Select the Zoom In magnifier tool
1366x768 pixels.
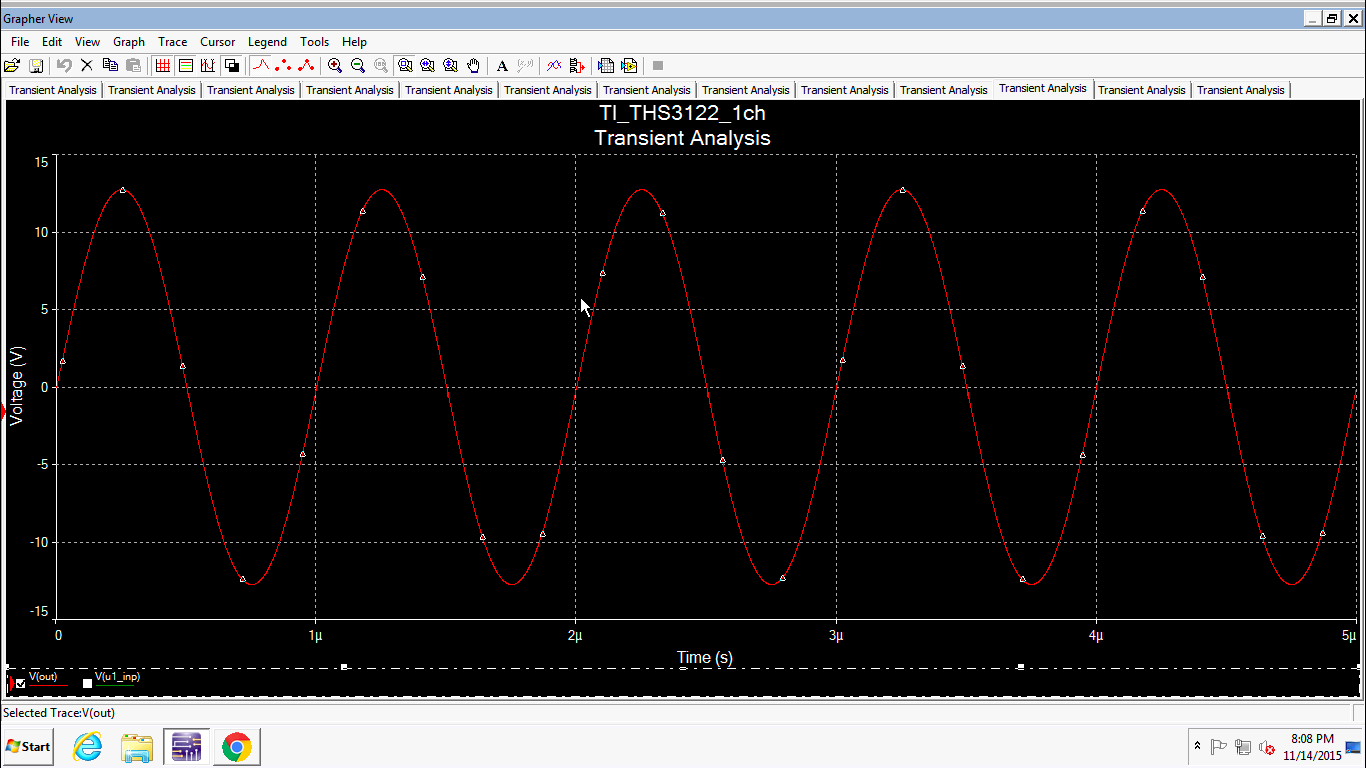pyautogui.click(x=336, y=66)
